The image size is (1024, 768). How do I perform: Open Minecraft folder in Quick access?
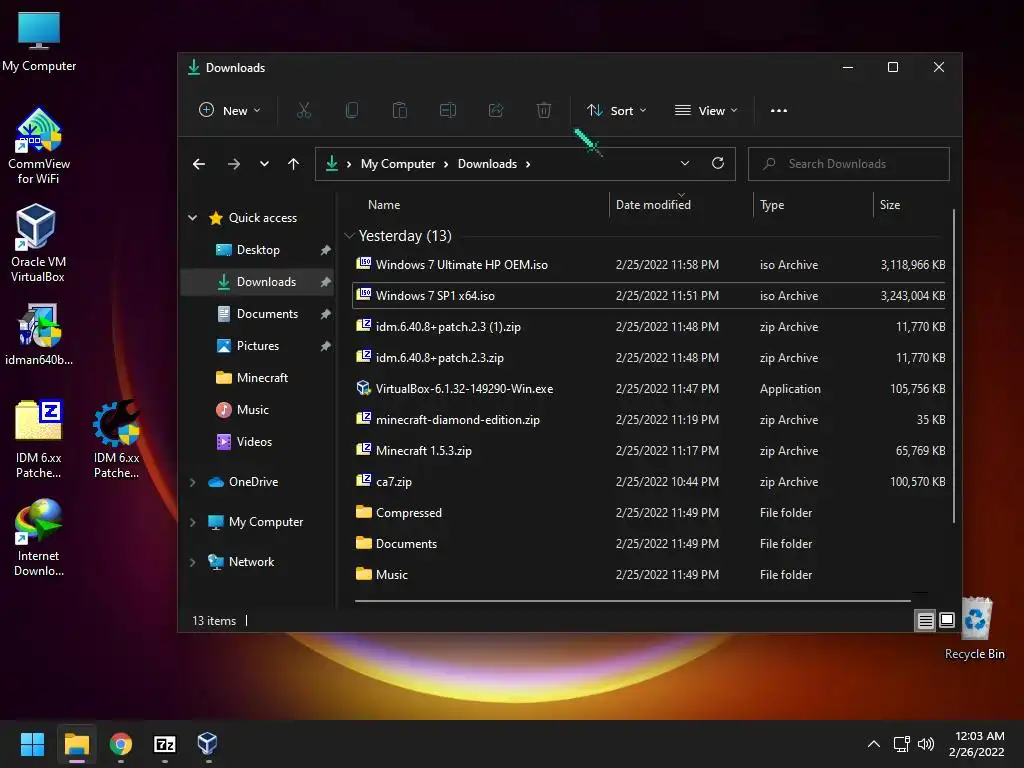257,378
